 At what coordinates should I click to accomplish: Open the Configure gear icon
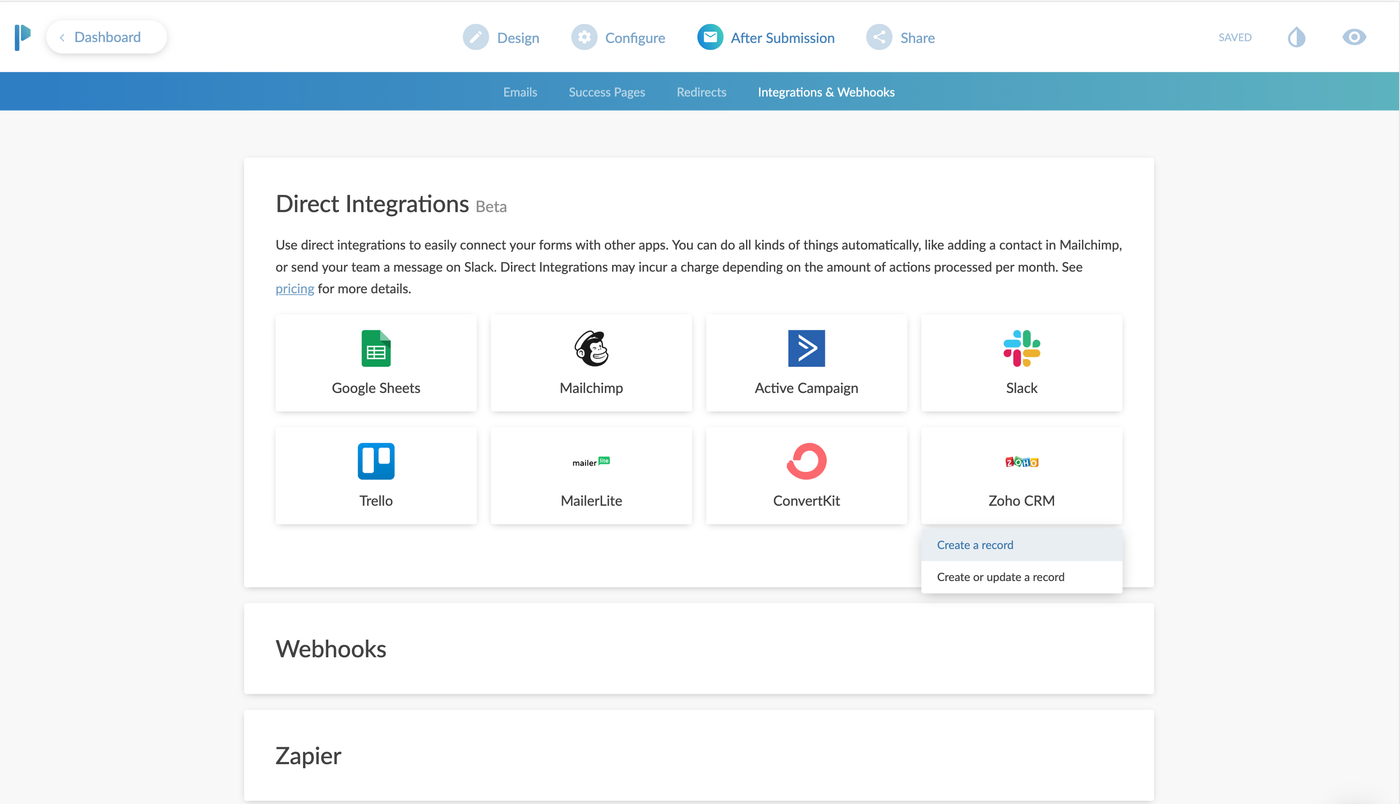click(x=584, y=36)
